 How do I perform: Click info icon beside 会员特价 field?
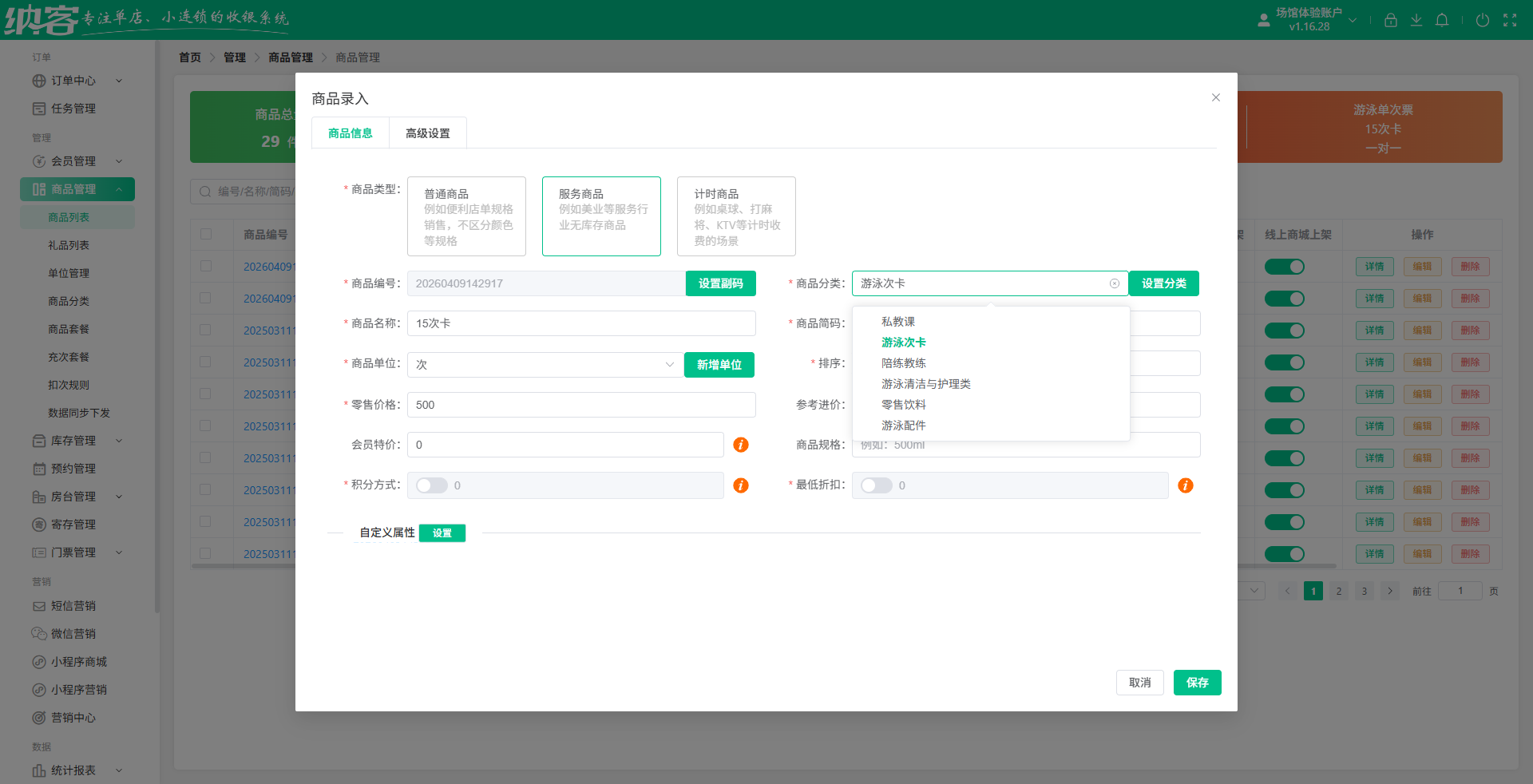[741, 445]
